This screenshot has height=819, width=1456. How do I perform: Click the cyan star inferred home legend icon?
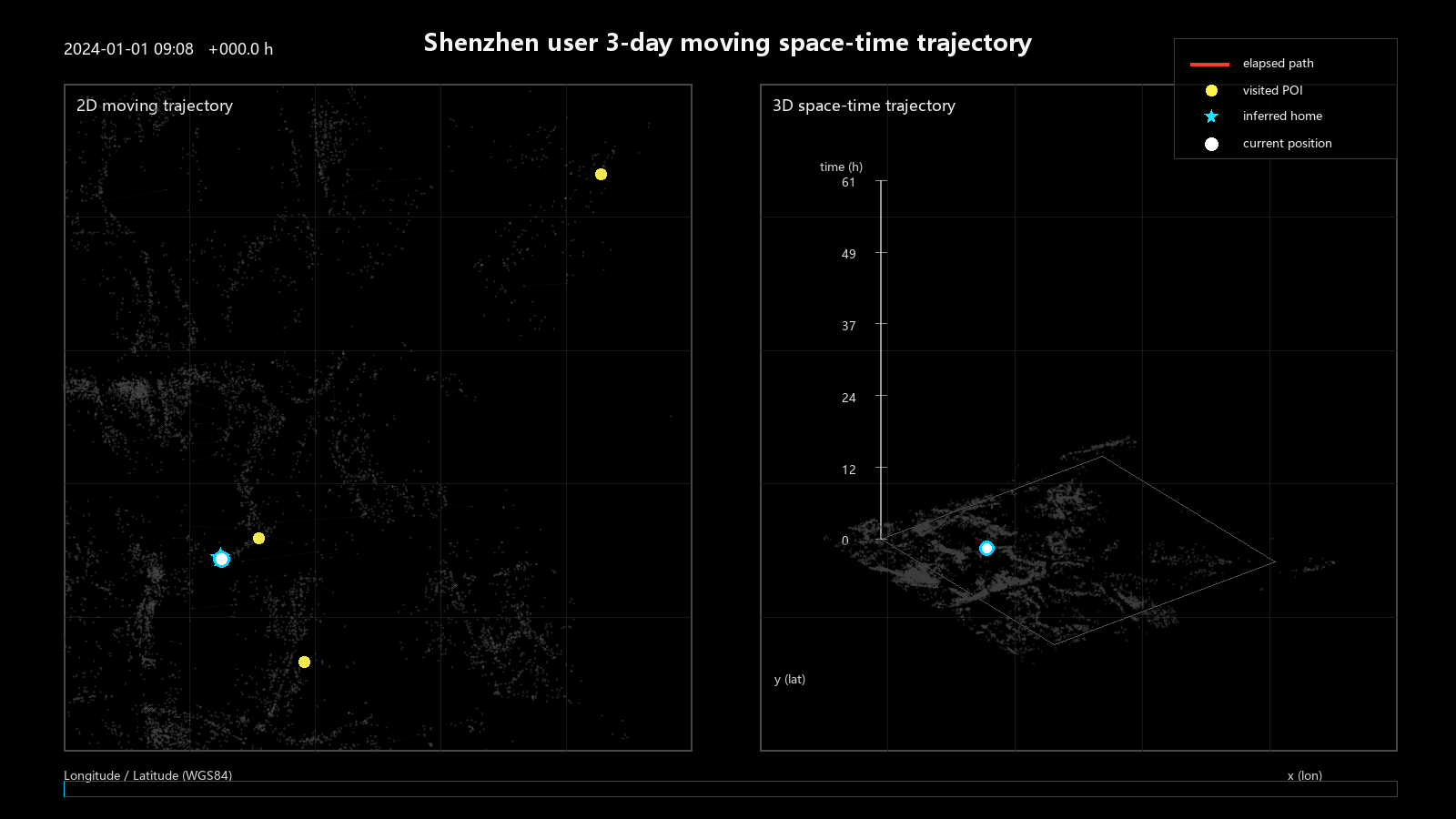click(1211, 116)
